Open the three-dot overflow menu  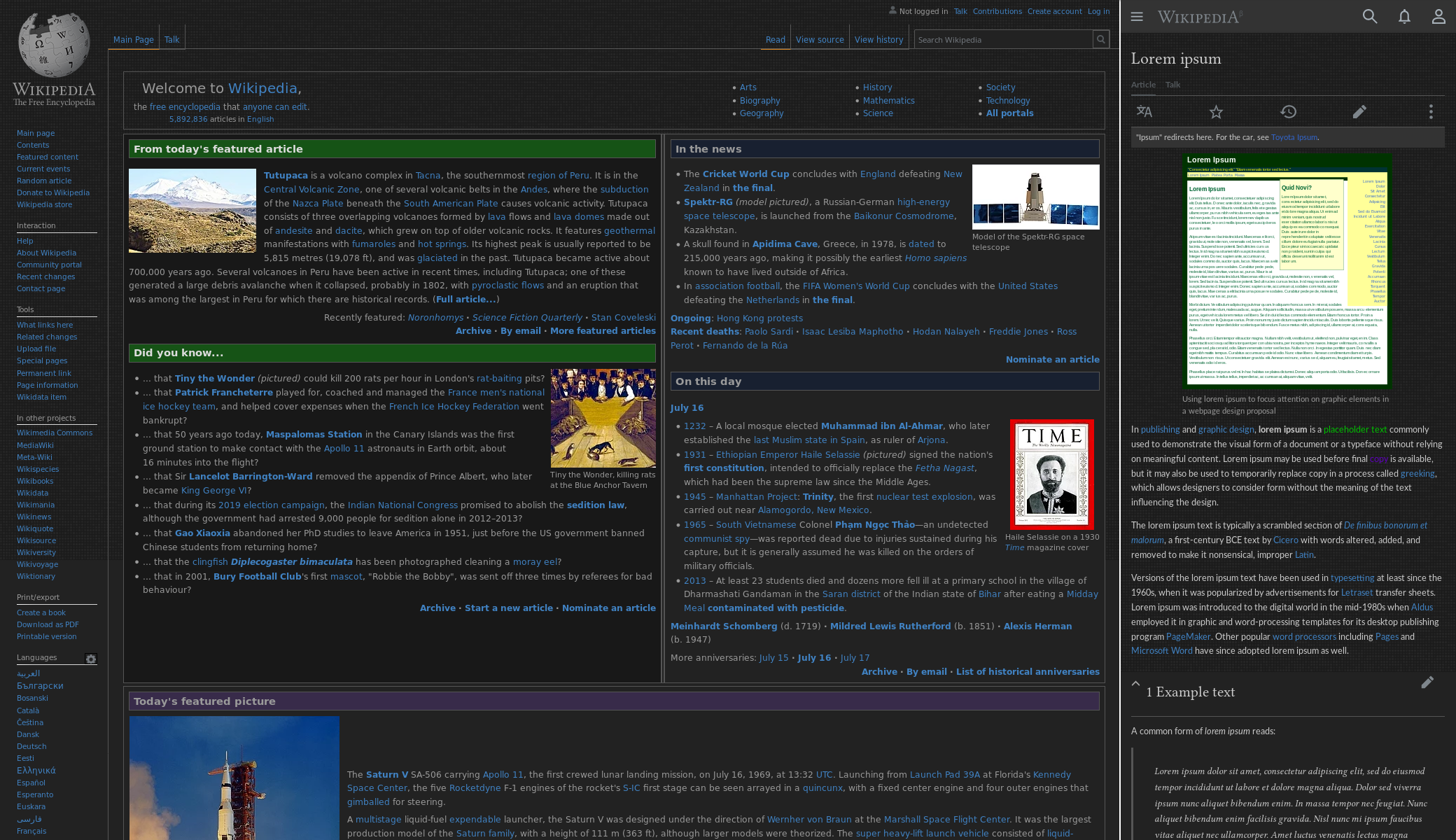(x=1431, y=111)
